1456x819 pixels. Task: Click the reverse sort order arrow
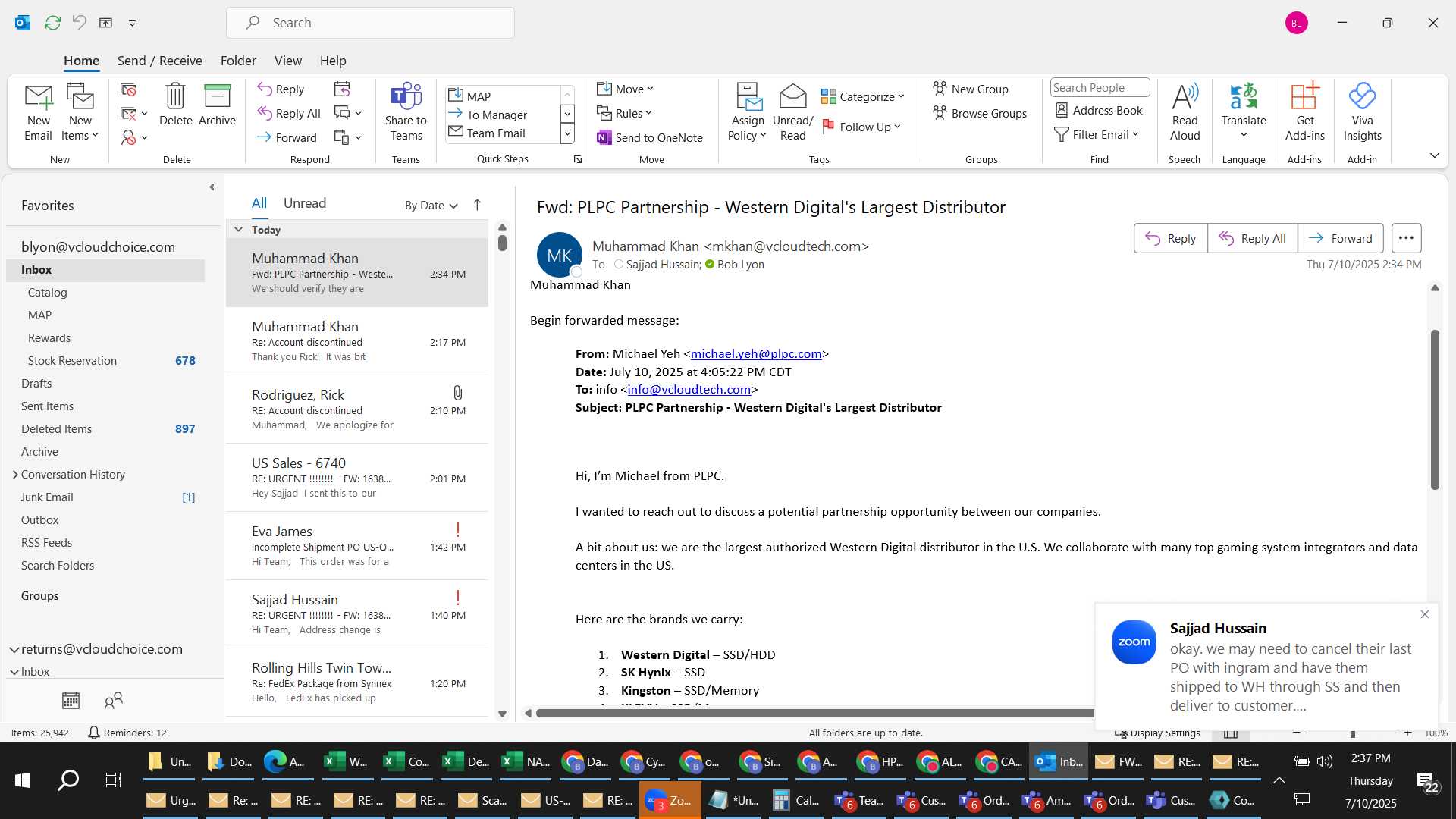tap(477, 205)
